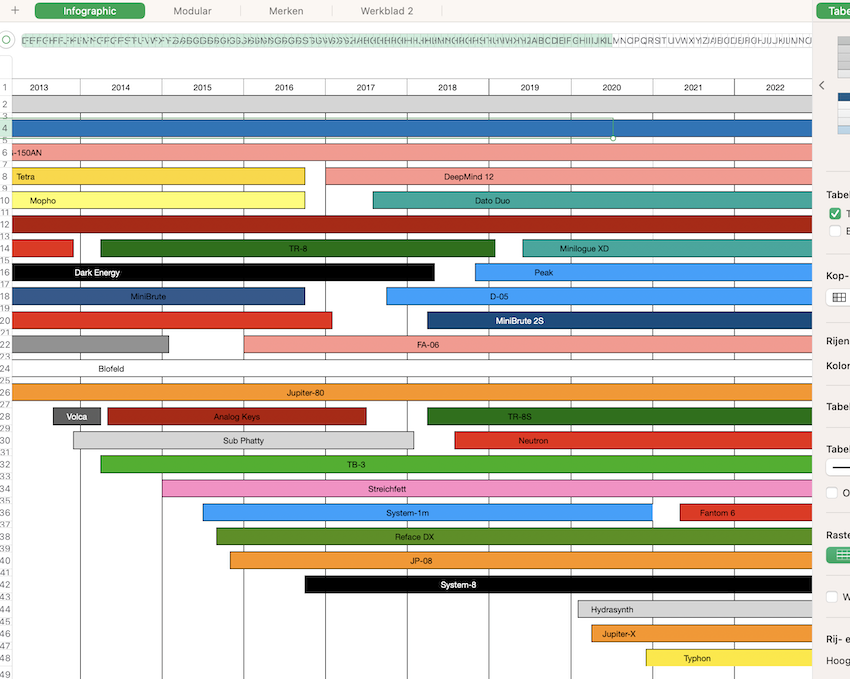The width and height of the screenshot is (850, 679).
Task: Tick the checkbox beneath the green Raster button
Action: point(832,597)
